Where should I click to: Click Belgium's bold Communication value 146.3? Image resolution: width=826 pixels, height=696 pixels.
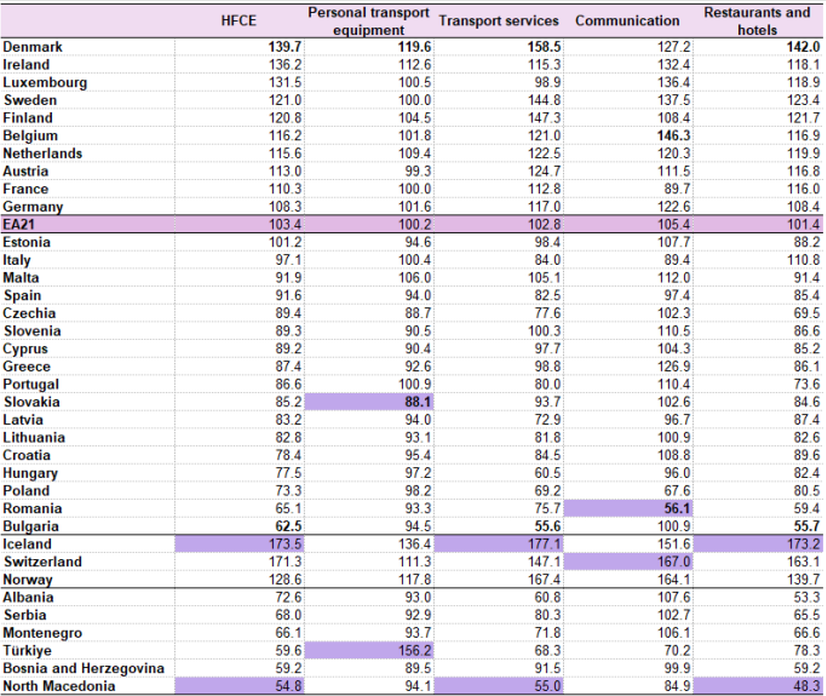pos(674,136)
